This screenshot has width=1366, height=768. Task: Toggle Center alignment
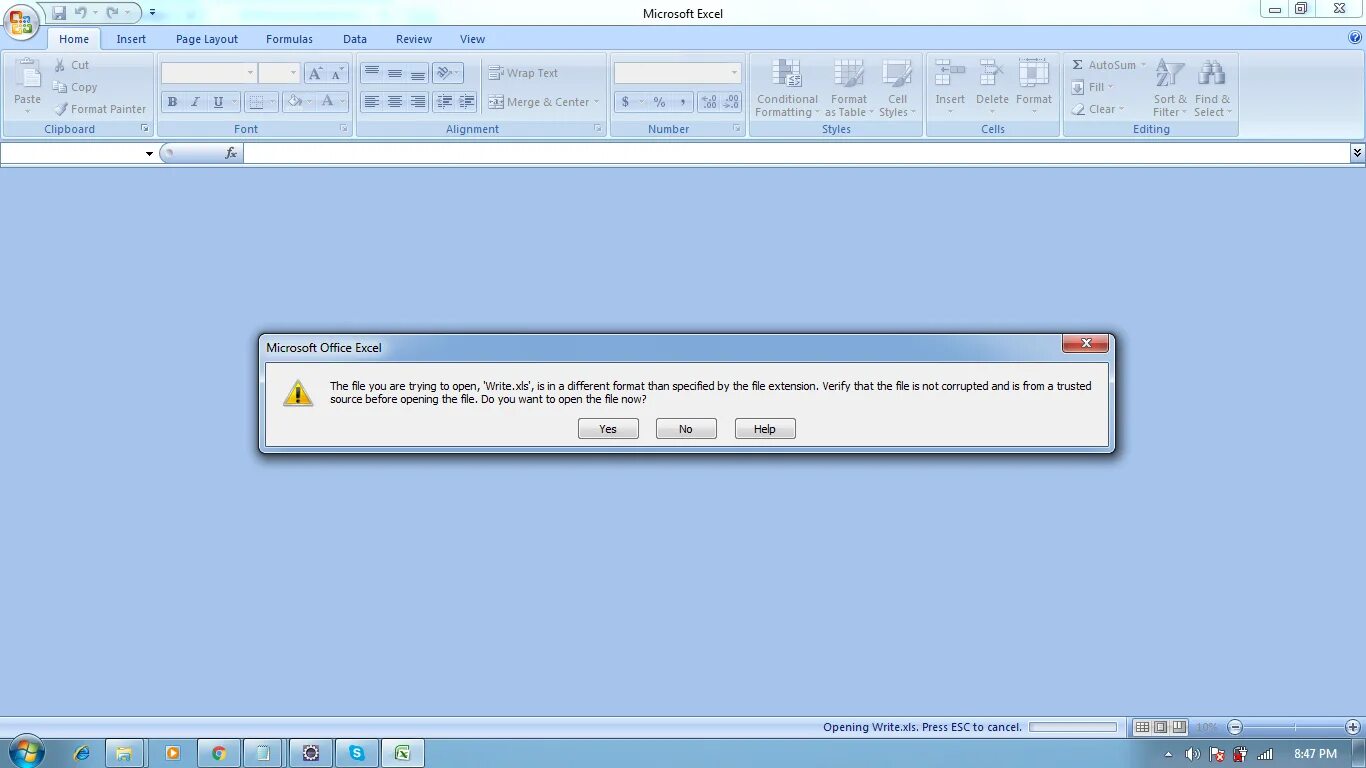pyautogui.click(x=395, y=102)
